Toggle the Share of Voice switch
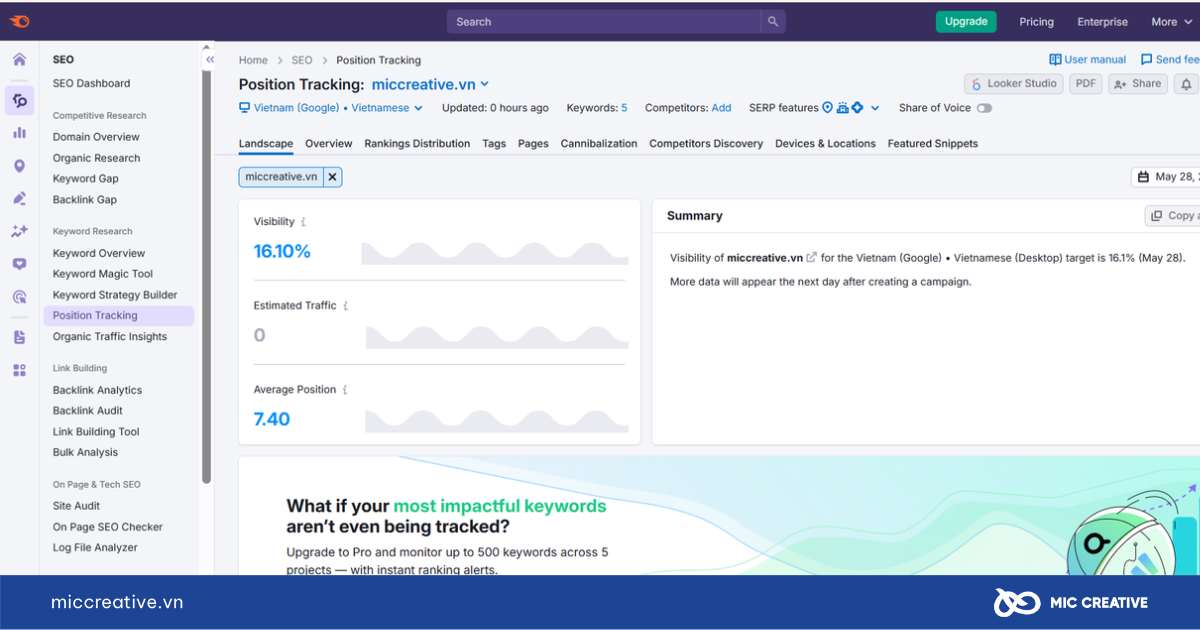Screen dimensions: 1200x630 coord(984,108)
